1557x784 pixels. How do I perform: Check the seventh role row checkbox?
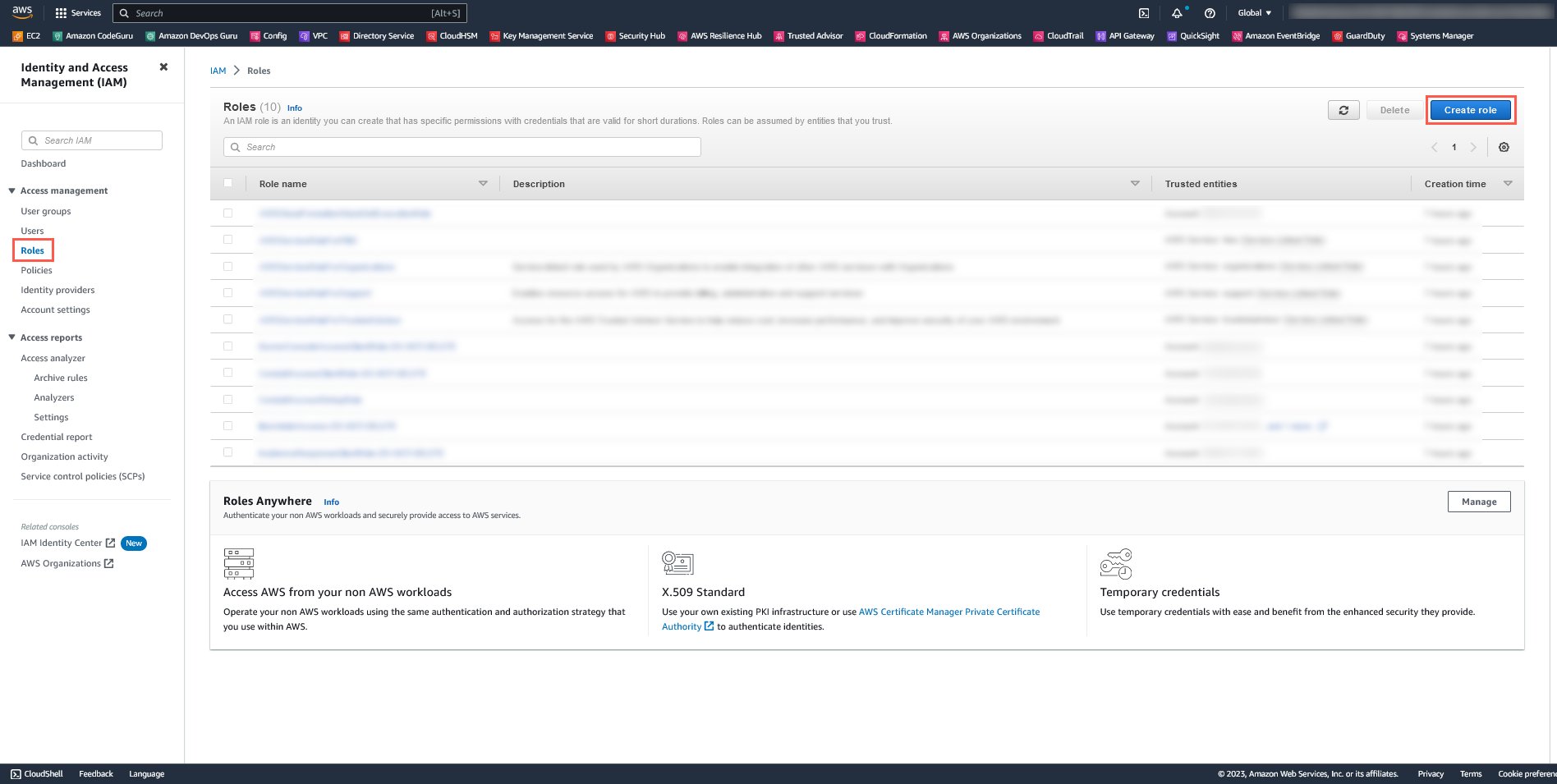[x=228, y=373]
